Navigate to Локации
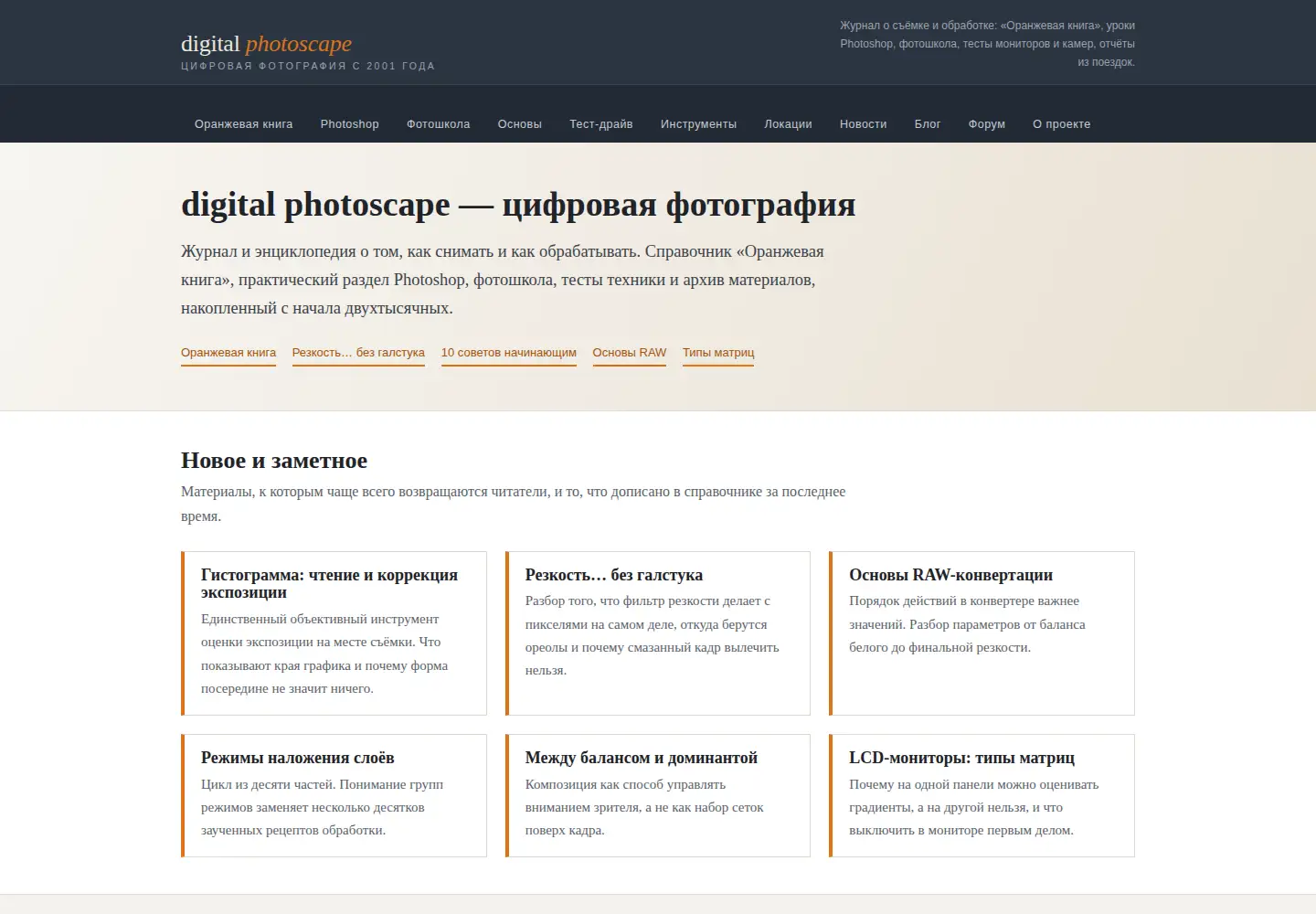 click(789, 124)
